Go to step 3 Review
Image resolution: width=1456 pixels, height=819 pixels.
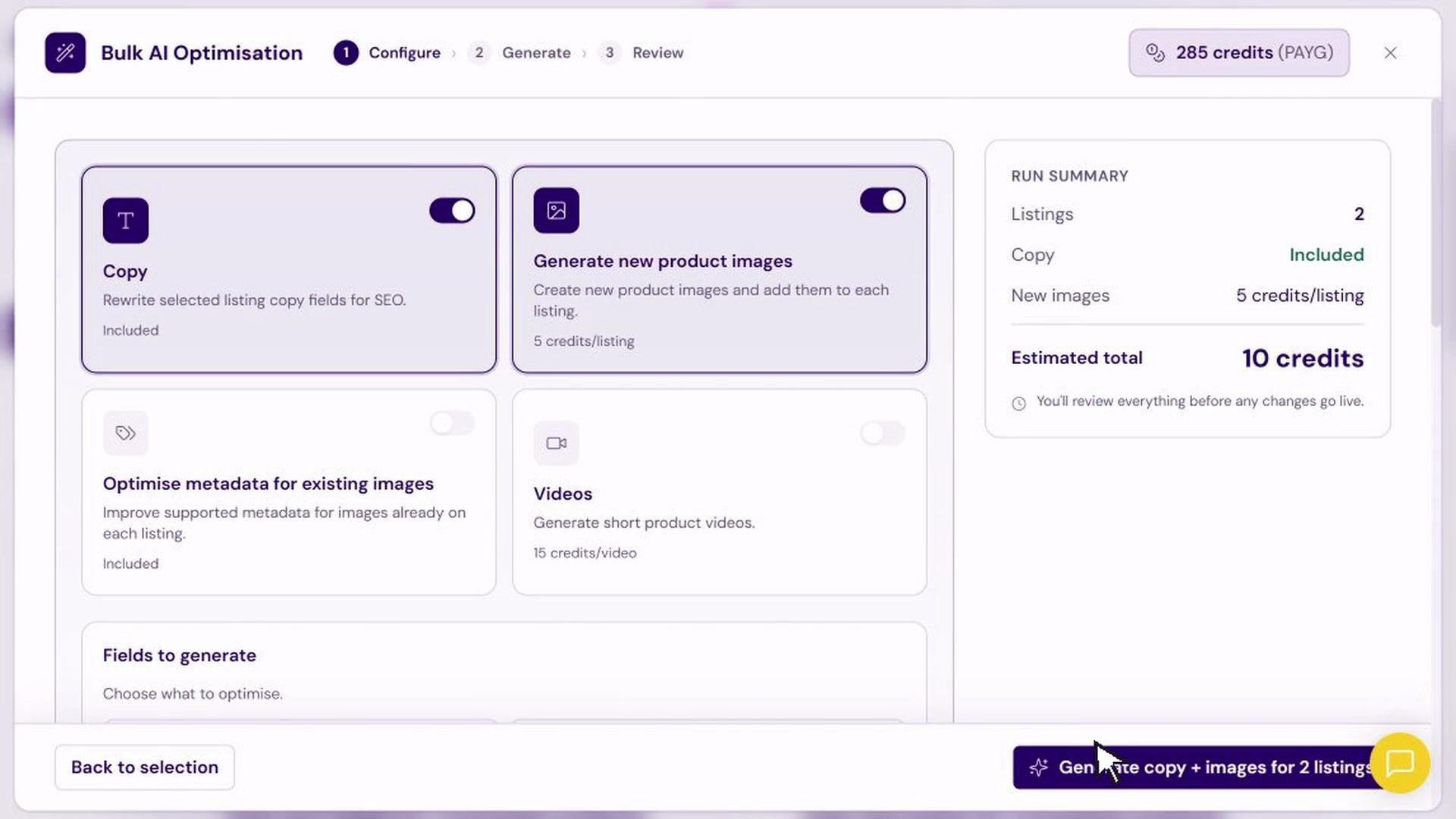pyautogui.click(x=641, y=52)
